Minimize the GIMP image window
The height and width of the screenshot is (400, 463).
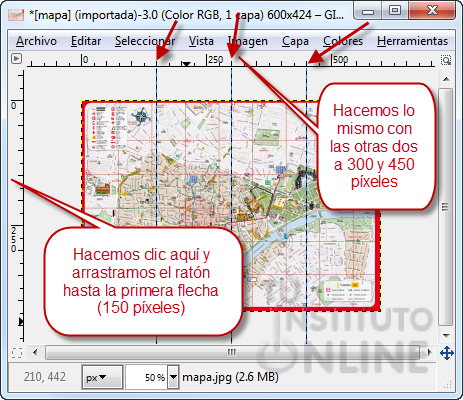368,11
